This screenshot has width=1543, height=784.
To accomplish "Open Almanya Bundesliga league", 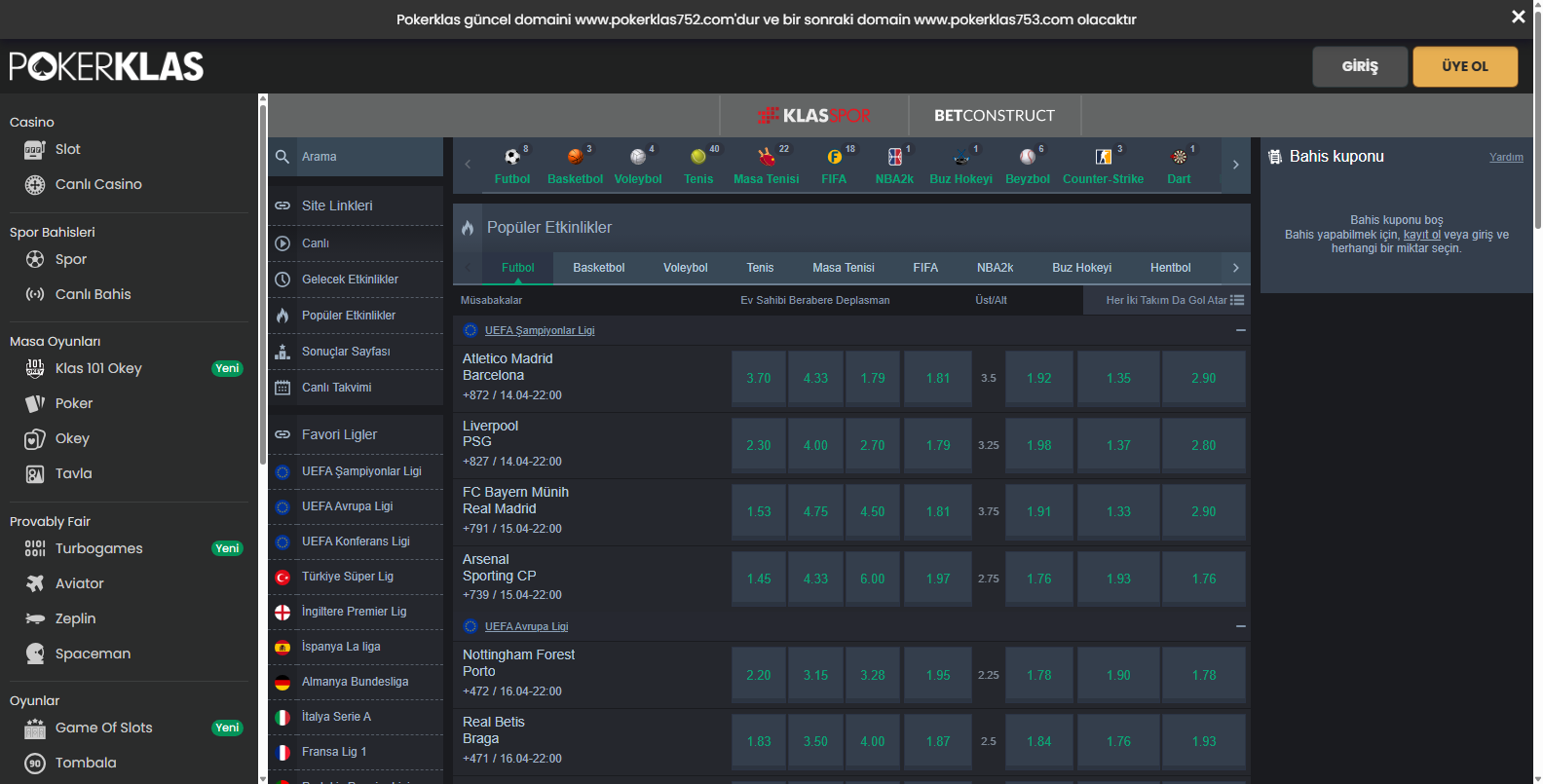I will 356,682.
